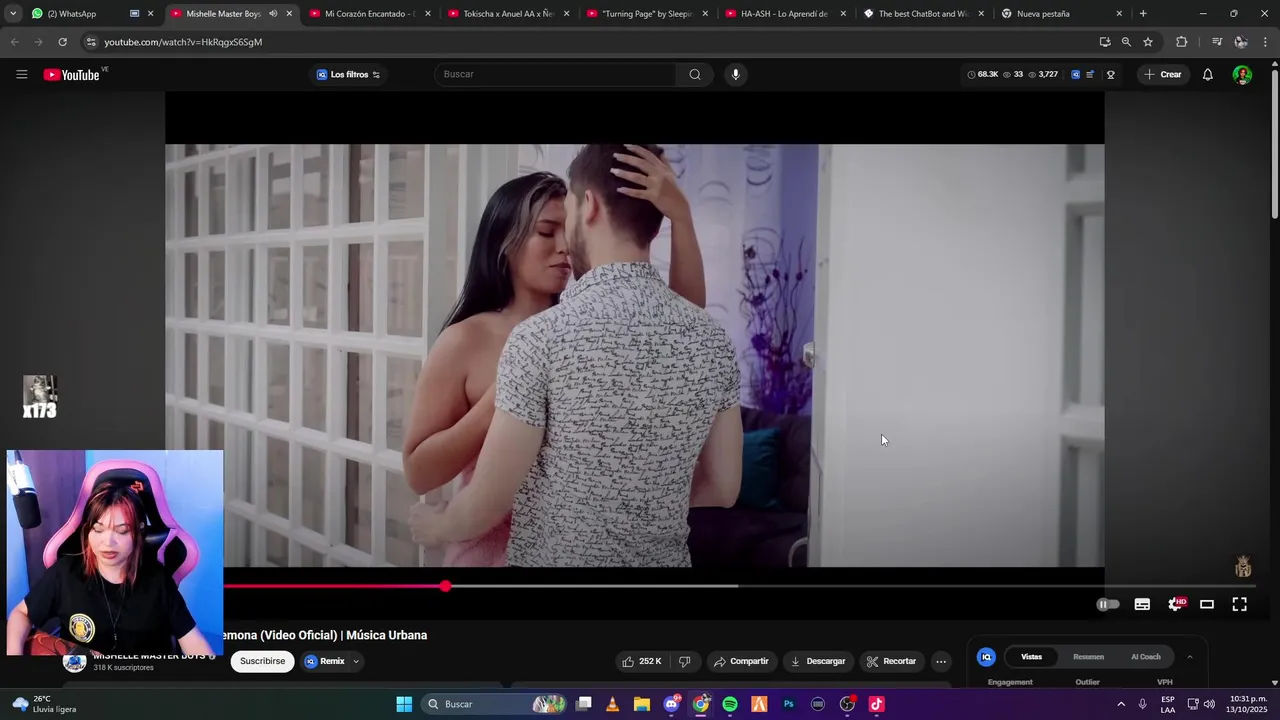Switch to theater mode

pyautogui.click(x=1207, y=604)
